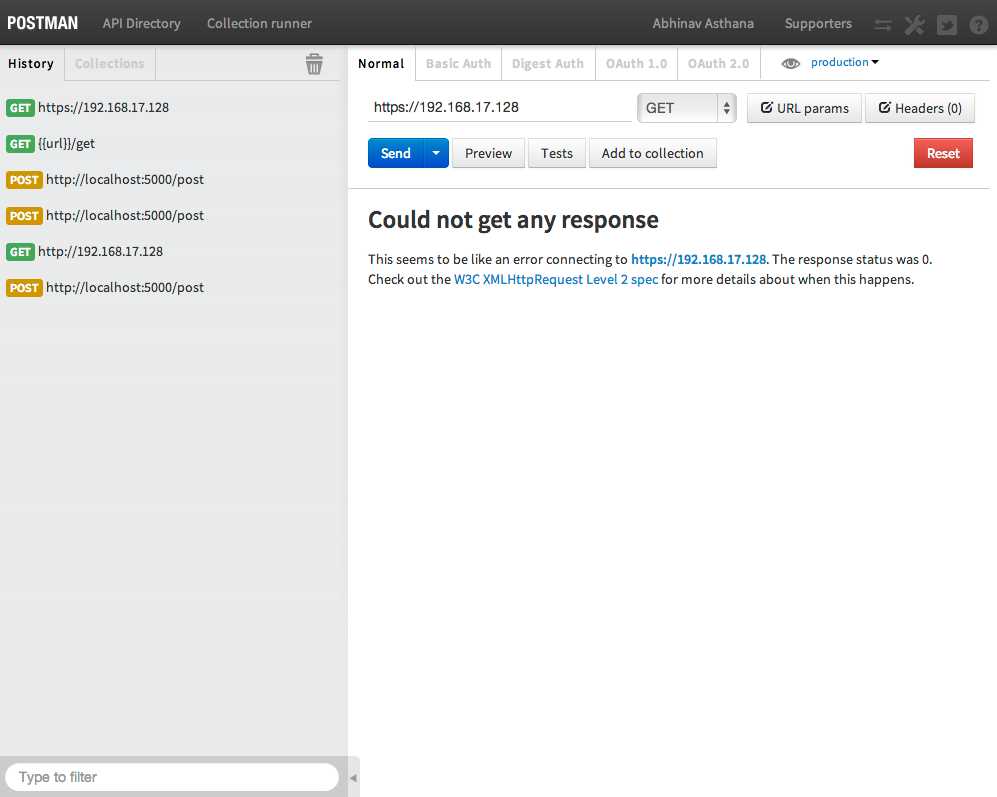Open the GET method dropdown
Screen dimensions: 997x797
pyautogui.click(x=687, y=108)
